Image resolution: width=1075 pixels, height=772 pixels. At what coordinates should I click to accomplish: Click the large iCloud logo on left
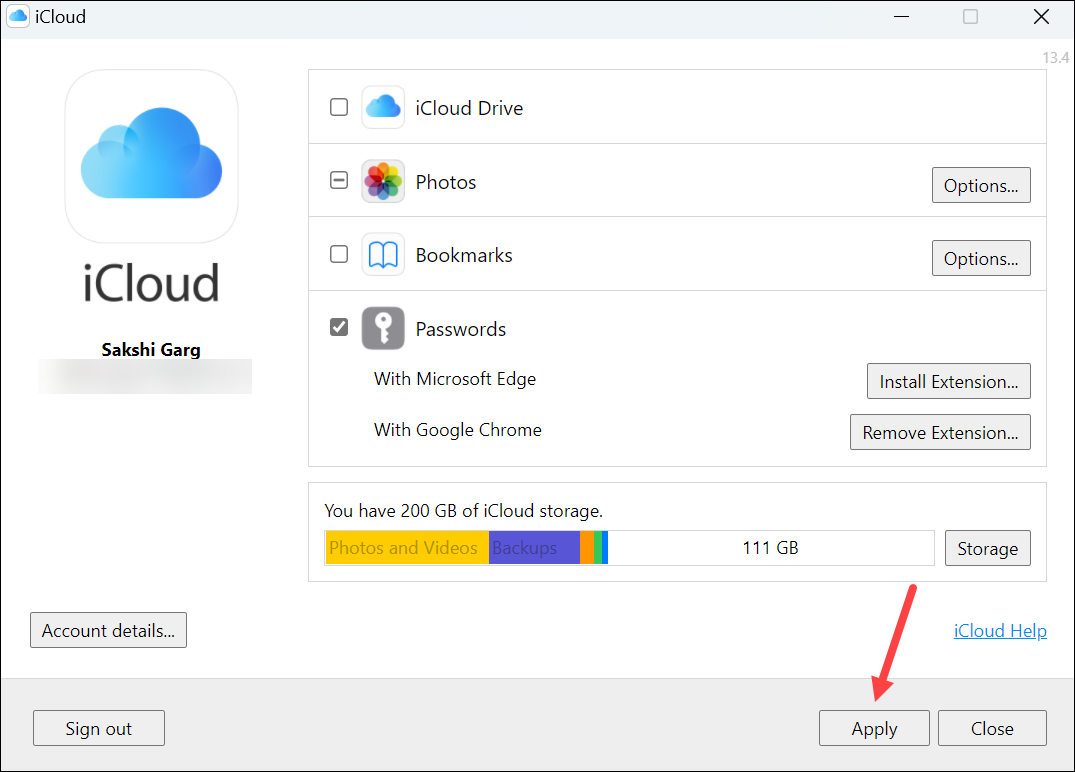pos(152,156)
